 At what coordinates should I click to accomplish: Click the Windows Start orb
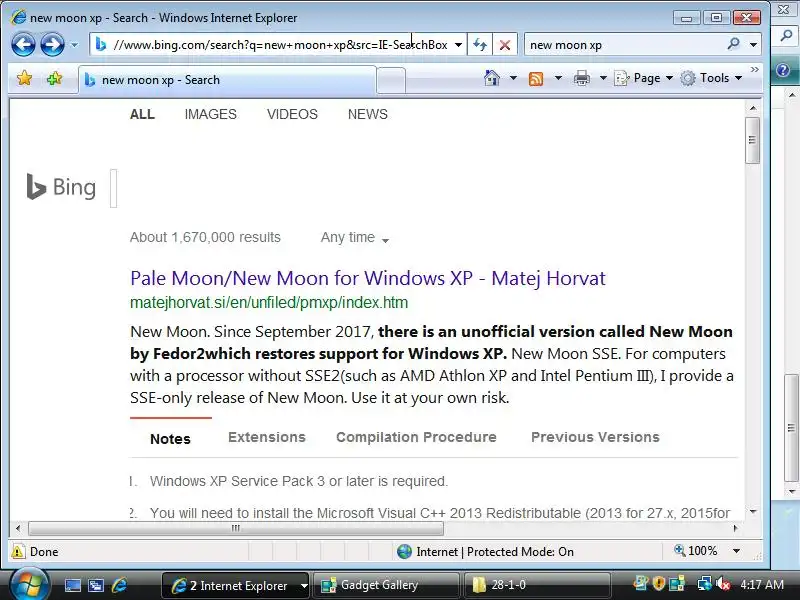pos(28,585)
